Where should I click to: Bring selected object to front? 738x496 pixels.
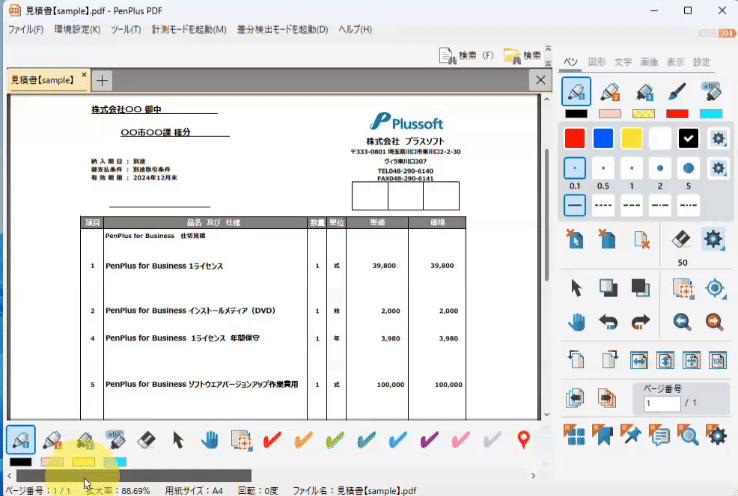608,288
